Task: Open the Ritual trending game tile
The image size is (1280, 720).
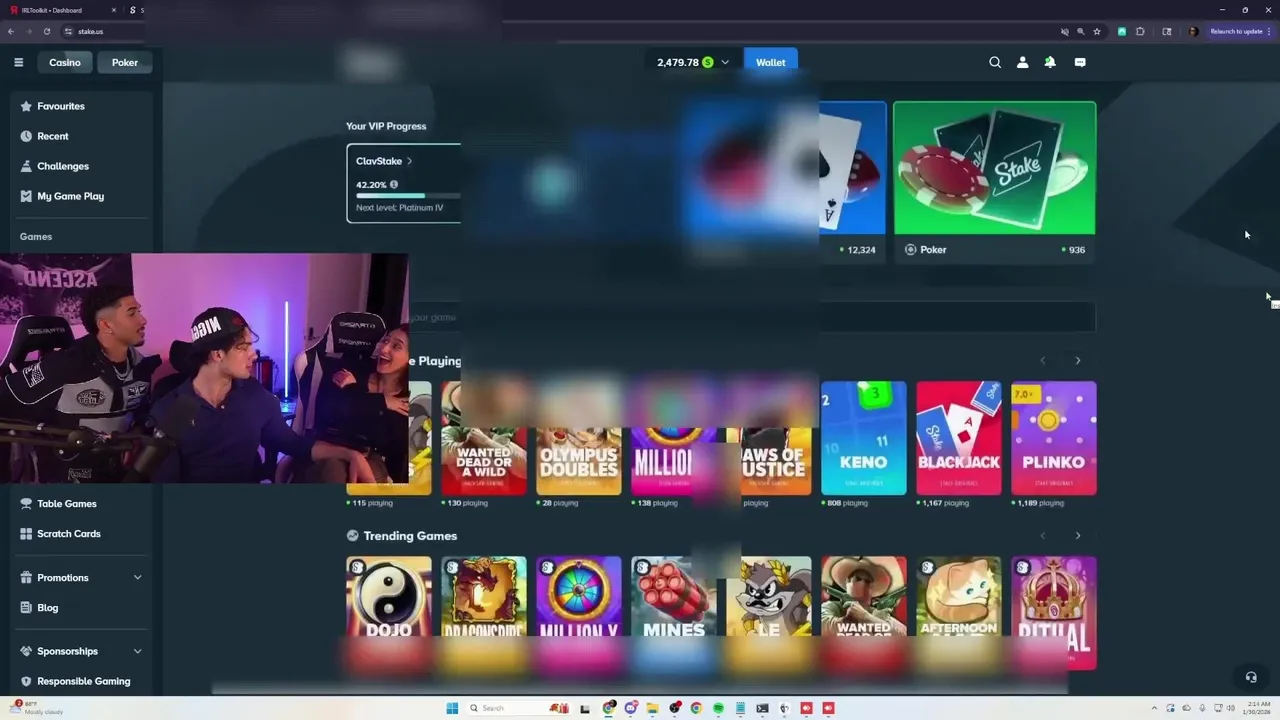Action: click(x=1053, y=612)
